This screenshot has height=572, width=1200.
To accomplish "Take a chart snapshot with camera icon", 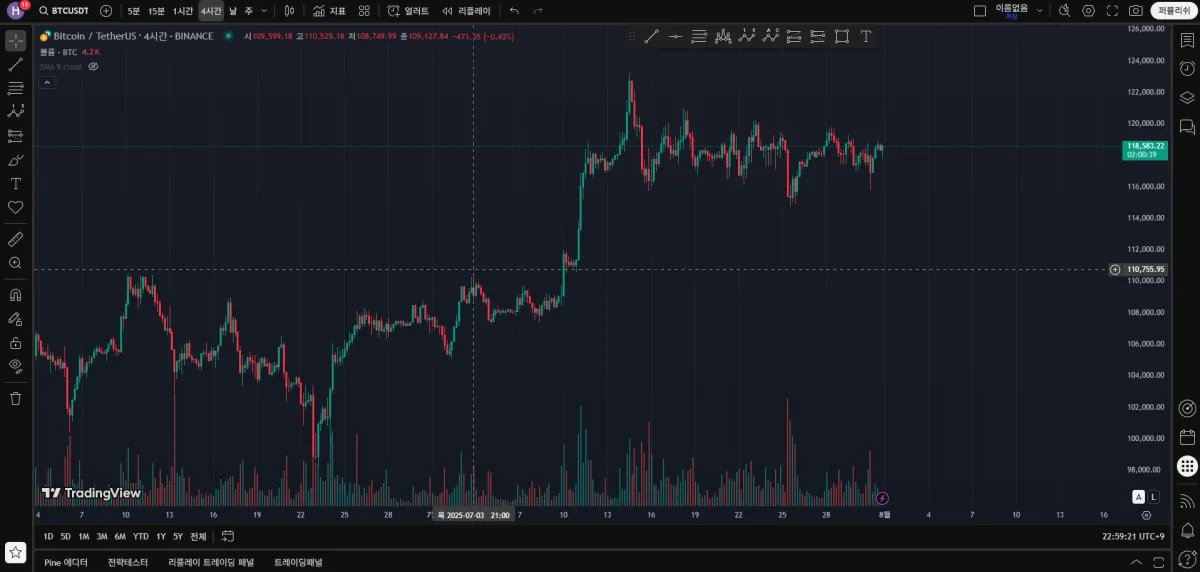I will pos(1136,11).
